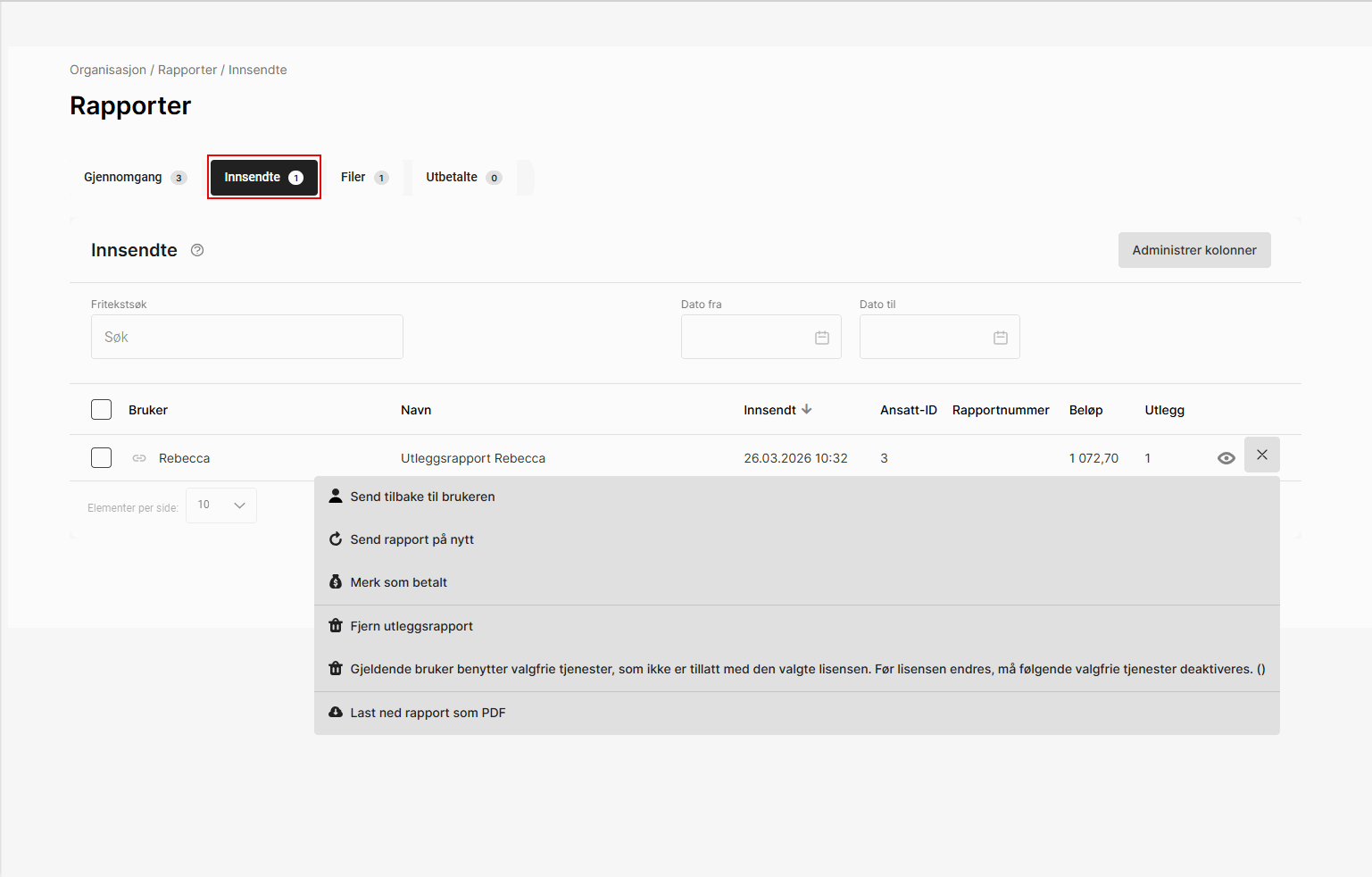1372x877 pixels.
Task: Click the eye icon to view report
Action: point(1226,458)
